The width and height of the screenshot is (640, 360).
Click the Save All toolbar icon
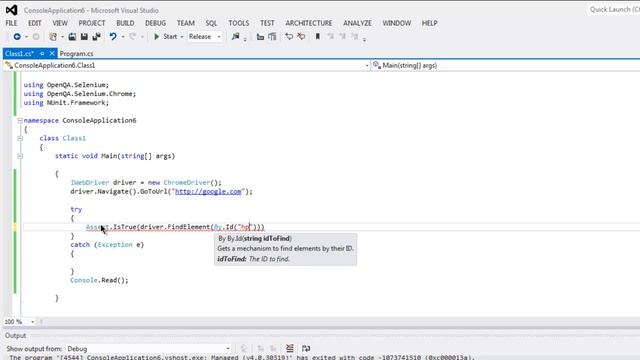click(96, 37)
